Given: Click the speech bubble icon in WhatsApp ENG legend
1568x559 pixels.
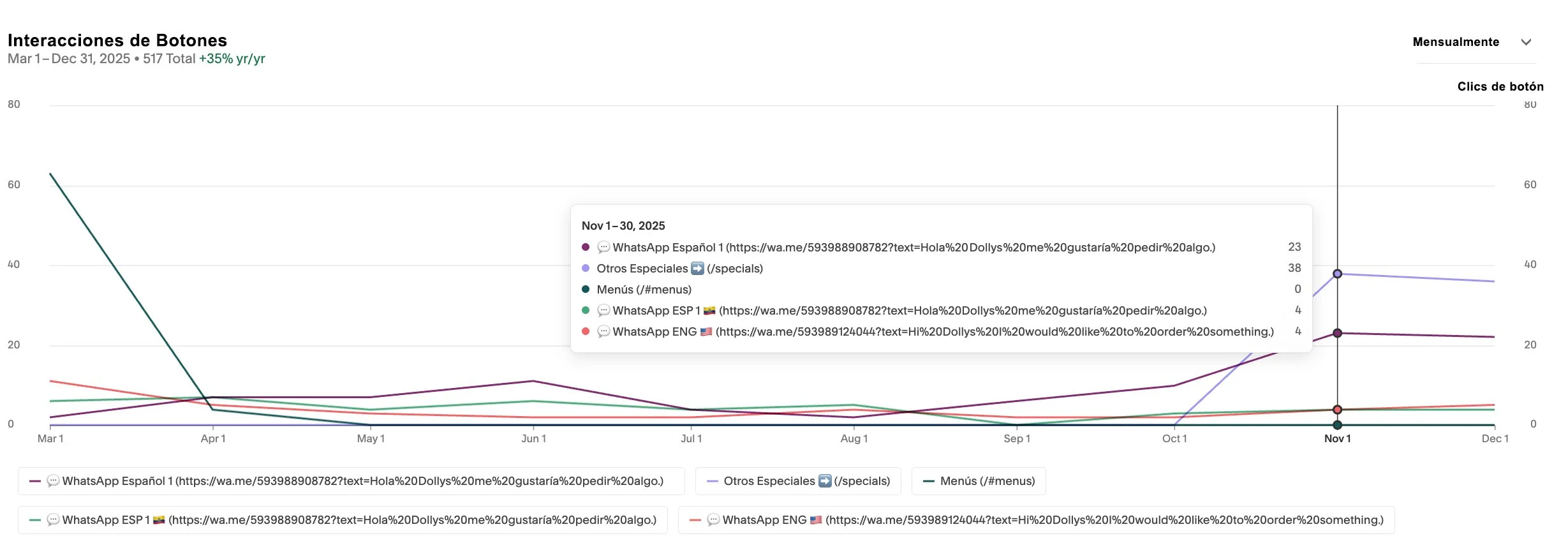Looking at the screenshot, I should pyautogui.click(x=714, y=520).
